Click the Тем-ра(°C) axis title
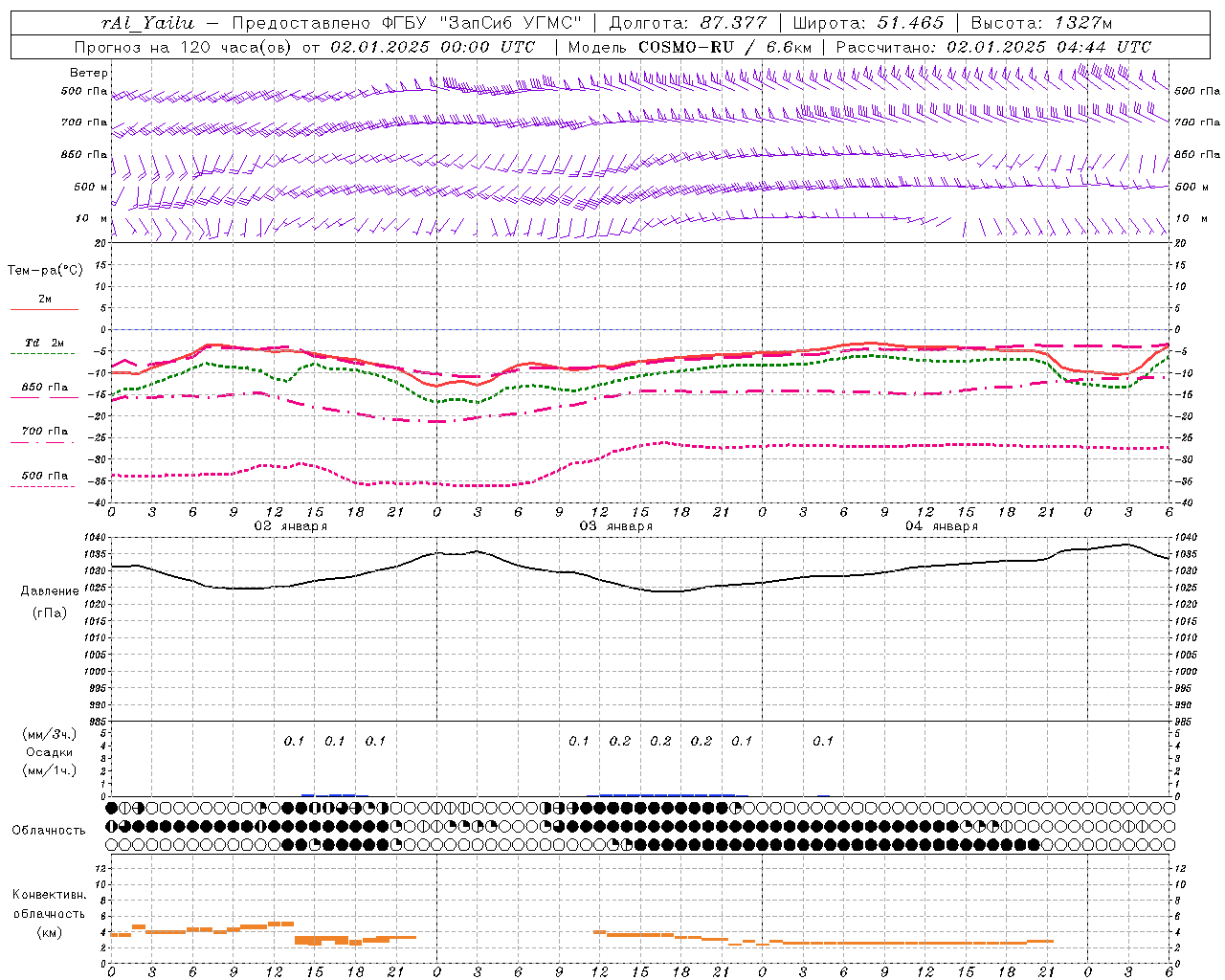Screen dimensions: 1225x980 [45, 271]
